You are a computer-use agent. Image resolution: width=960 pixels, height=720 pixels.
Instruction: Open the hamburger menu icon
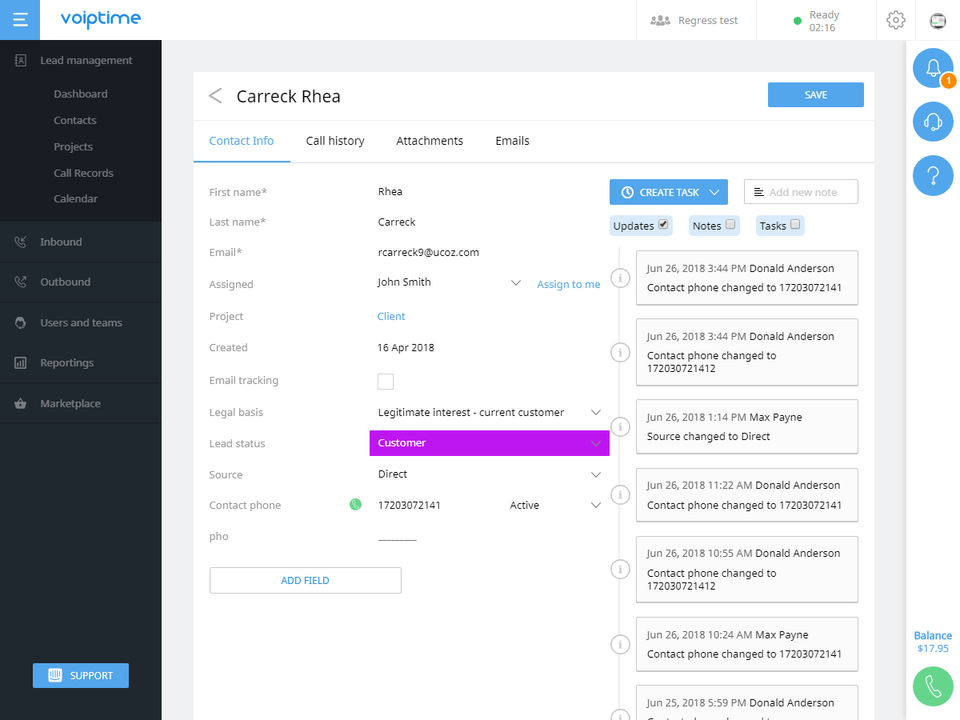20,20
